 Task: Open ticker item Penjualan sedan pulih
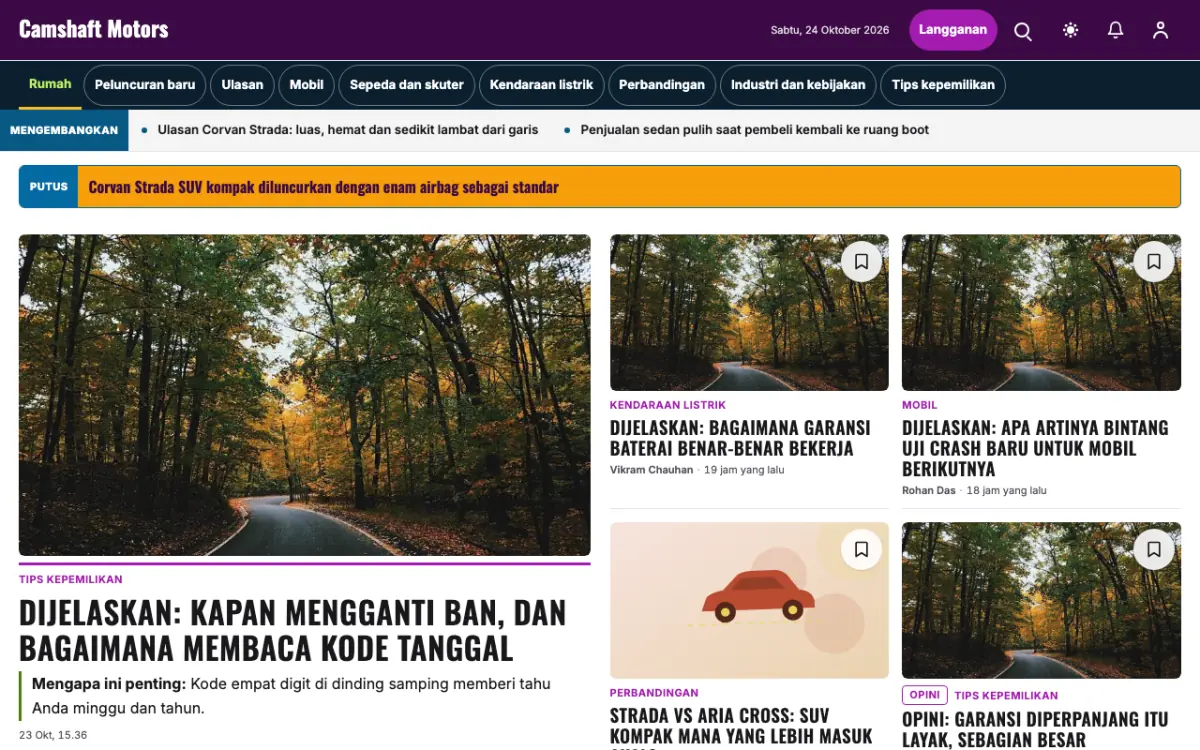[x=755, y=130]
